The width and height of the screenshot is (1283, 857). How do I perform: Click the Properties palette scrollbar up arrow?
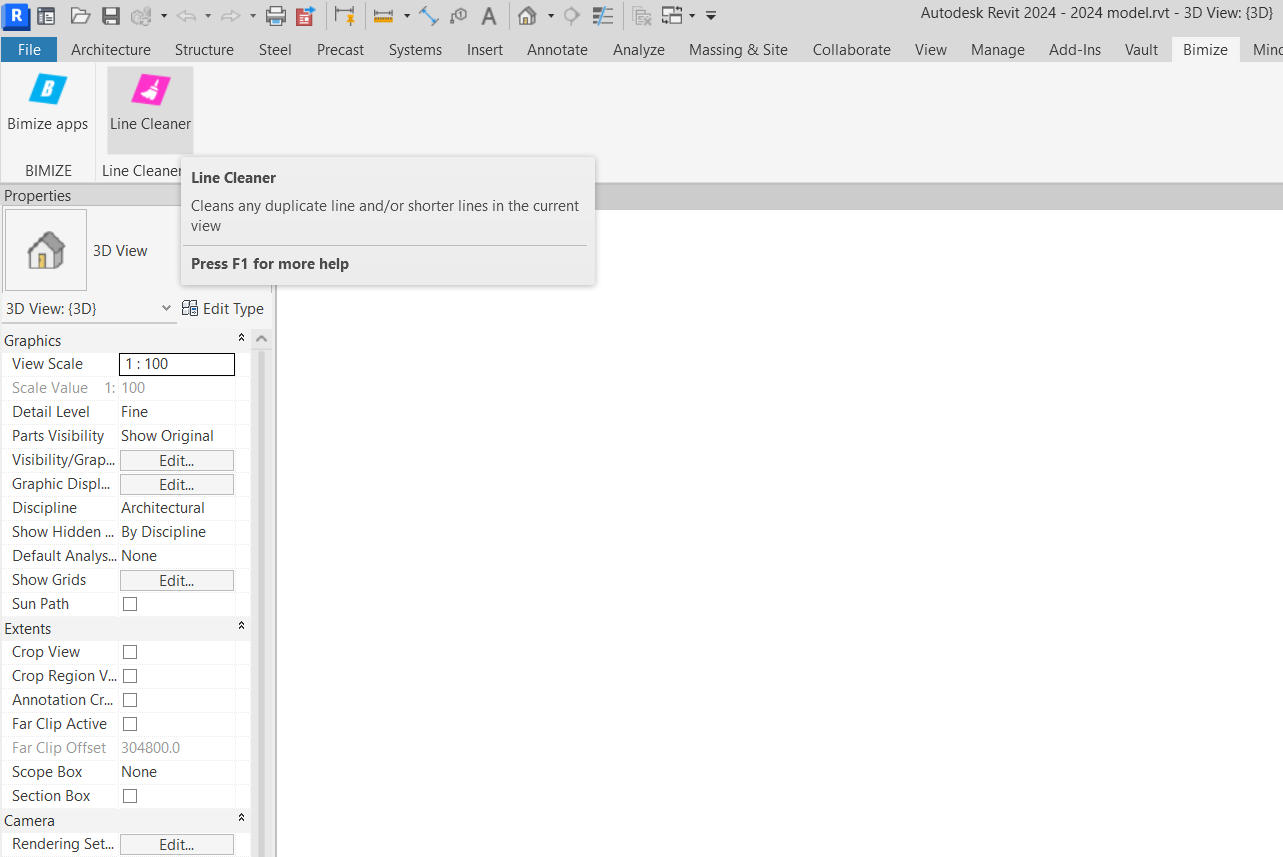(x=262, y=339)
